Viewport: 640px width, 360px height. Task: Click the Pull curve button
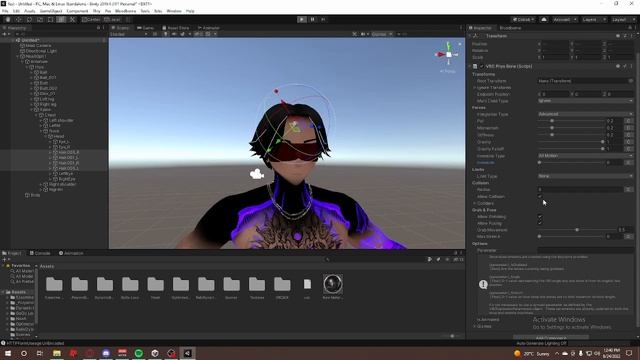click(629, 121)
